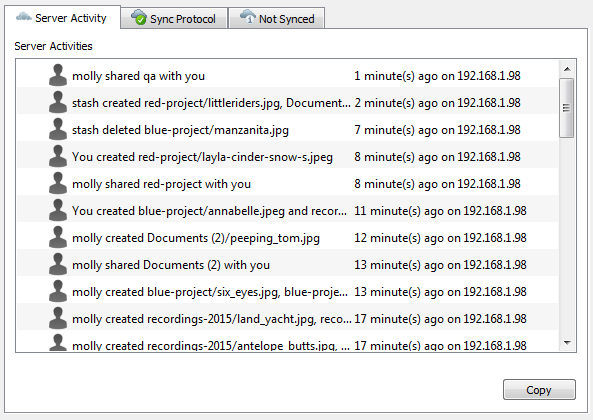Click user avatar beside 'molly shared qa with you'

58,75
